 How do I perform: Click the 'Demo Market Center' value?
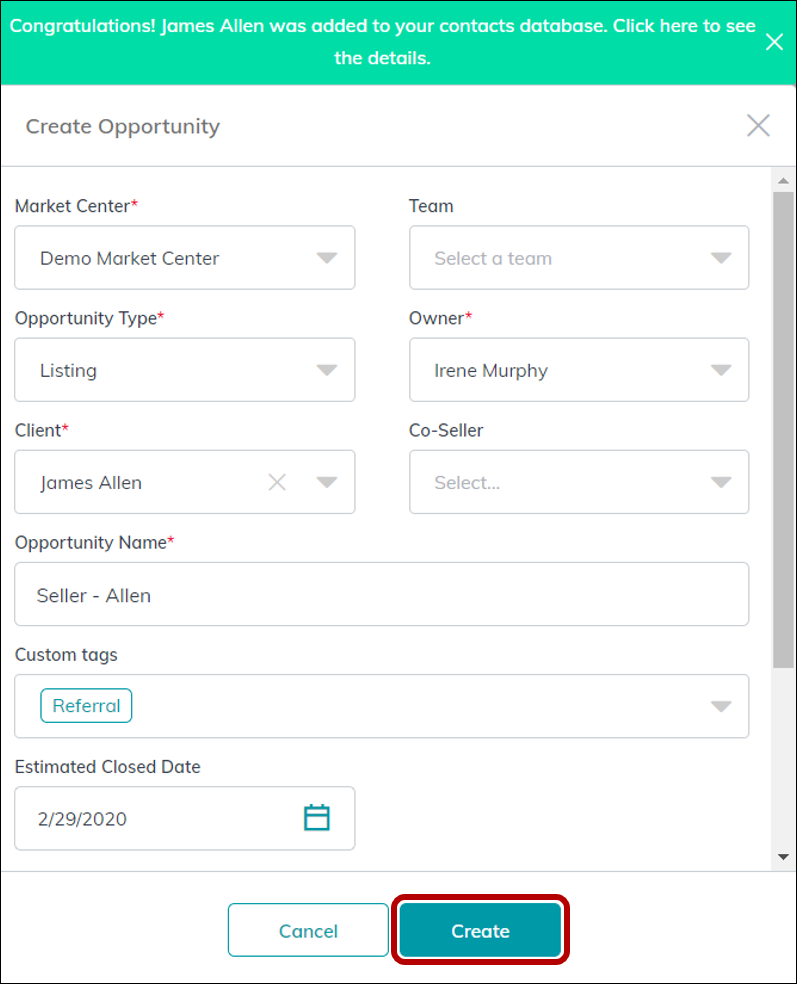click(x=130, y=259)
